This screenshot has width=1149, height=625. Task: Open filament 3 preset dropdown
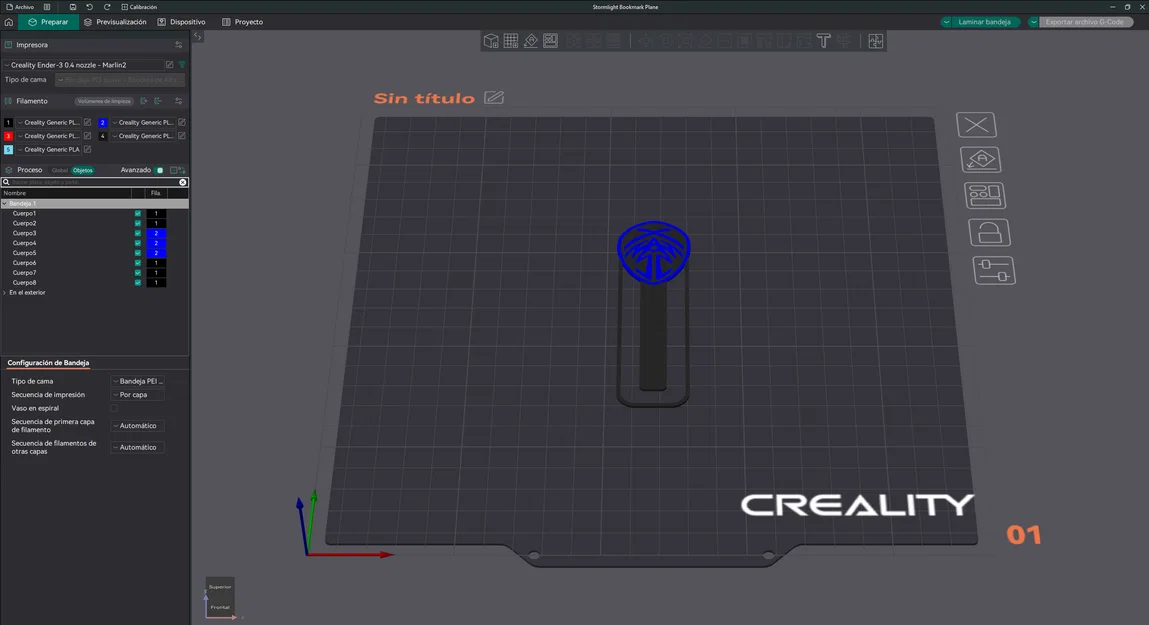(49, 136)
